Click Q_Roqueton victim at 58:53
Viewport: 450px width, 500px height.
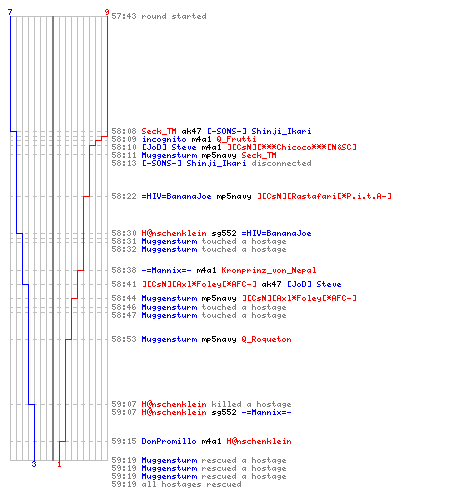[266, 339]
